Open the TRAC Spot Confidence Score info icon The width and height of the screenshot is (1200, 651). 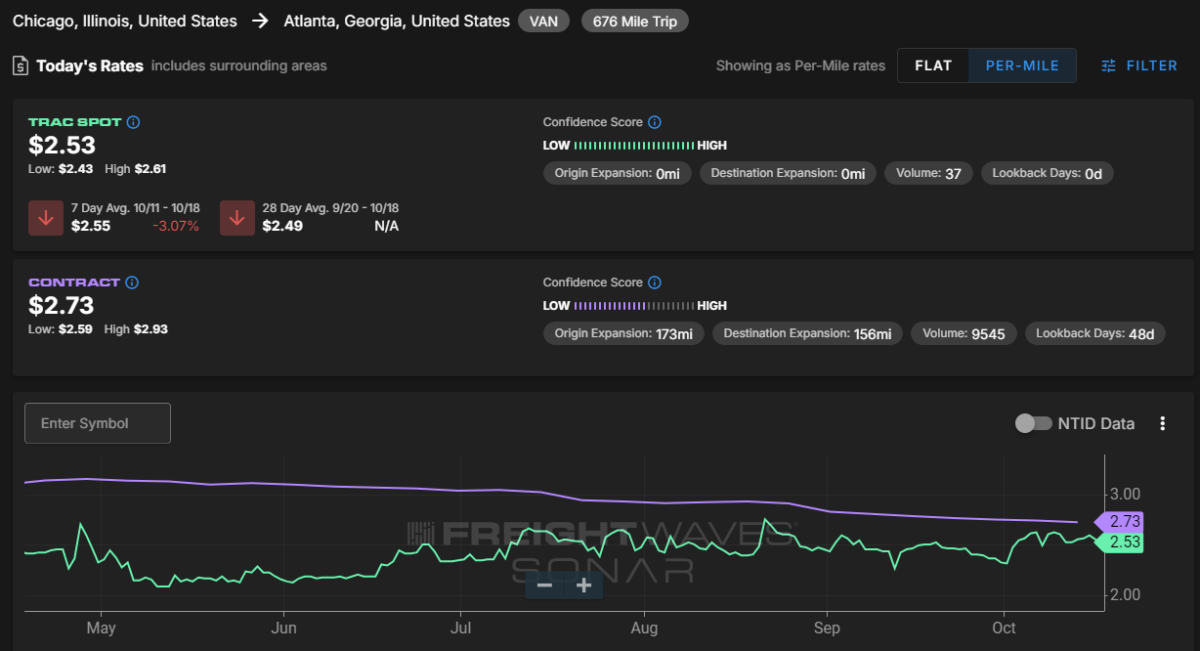(x=655, y=122)
